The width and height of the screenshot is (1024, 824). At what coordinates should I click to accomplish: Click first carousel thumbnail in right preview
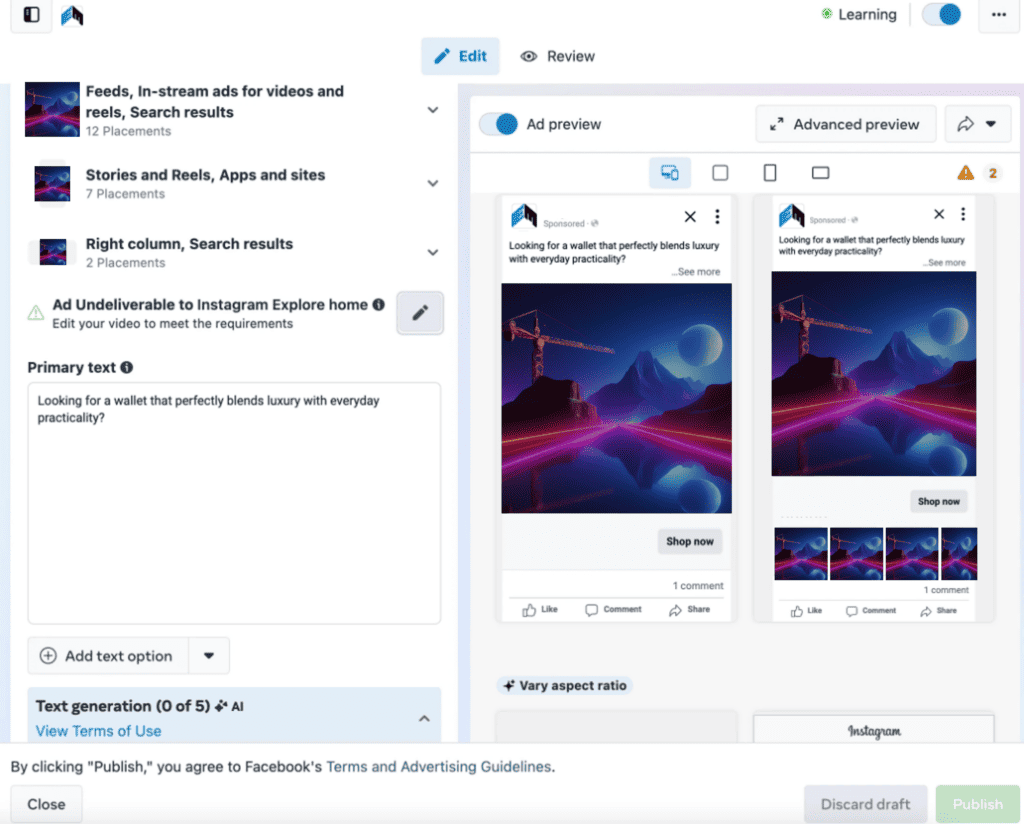801,554
